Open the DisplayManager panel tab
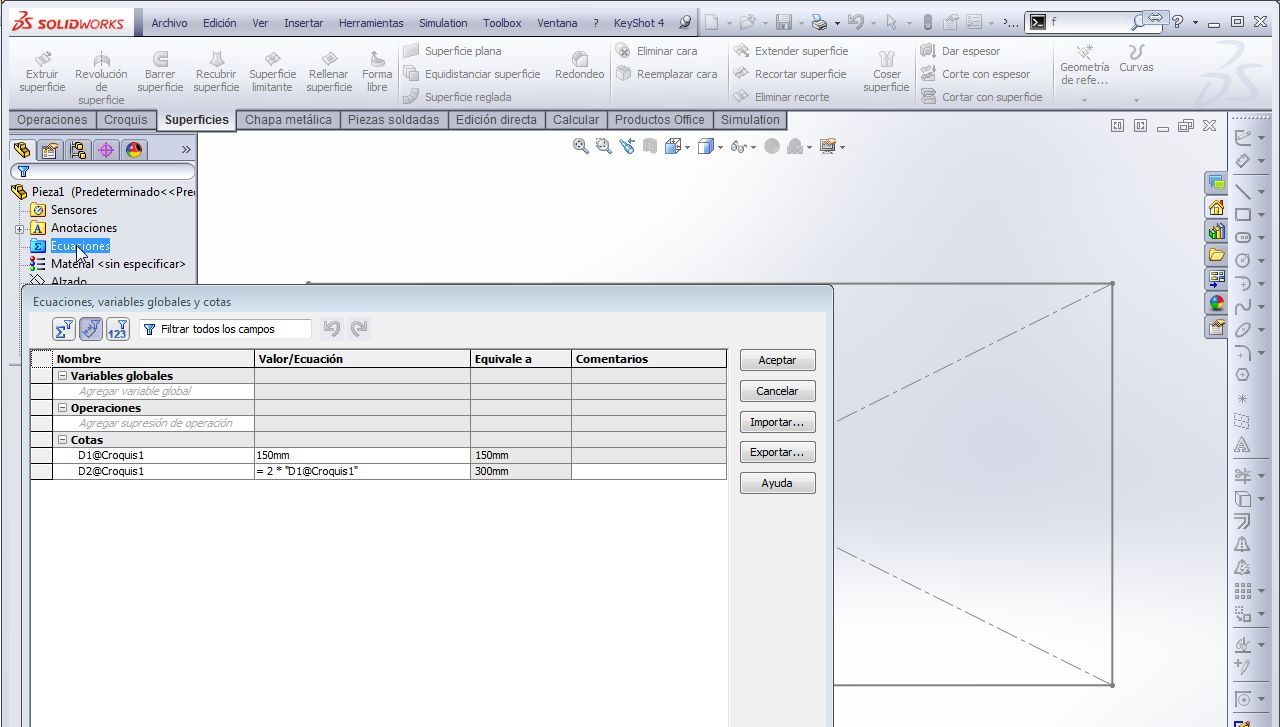 pos(134,150)
